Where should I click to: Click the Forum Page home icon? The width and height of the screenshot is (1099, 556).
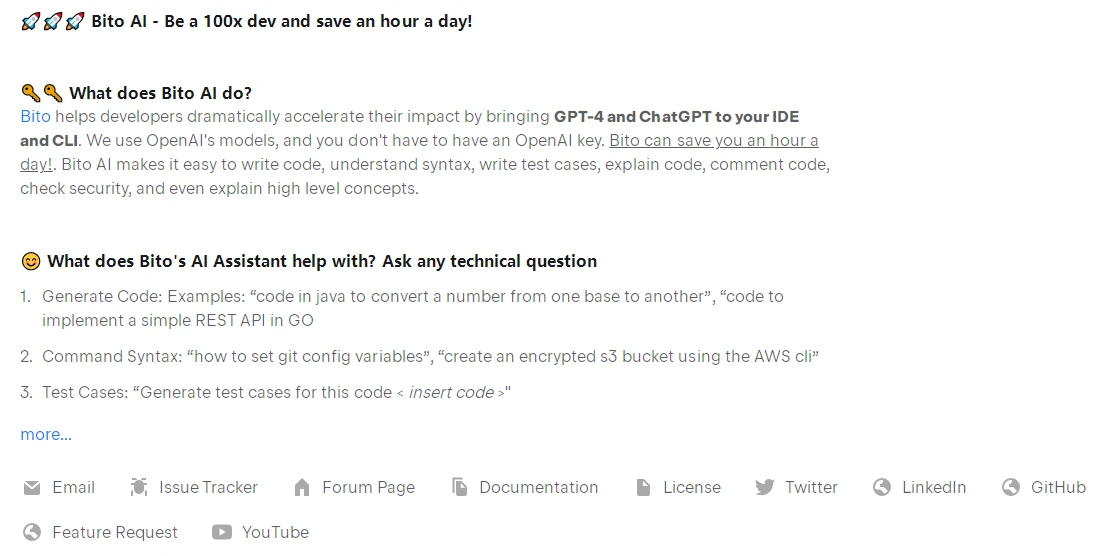pyautogui.click(x=302, y=487)
